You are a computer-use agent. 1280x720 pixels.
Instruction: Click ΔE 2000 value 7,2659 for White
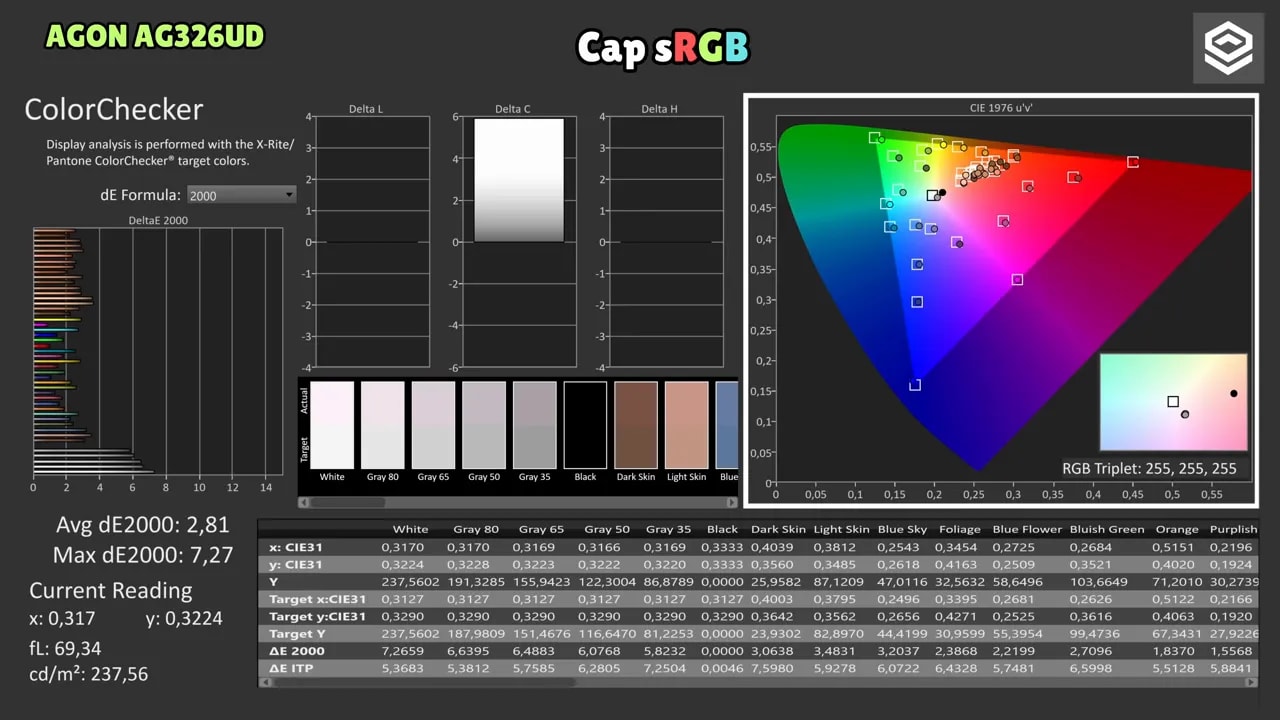tap(402, 651)
